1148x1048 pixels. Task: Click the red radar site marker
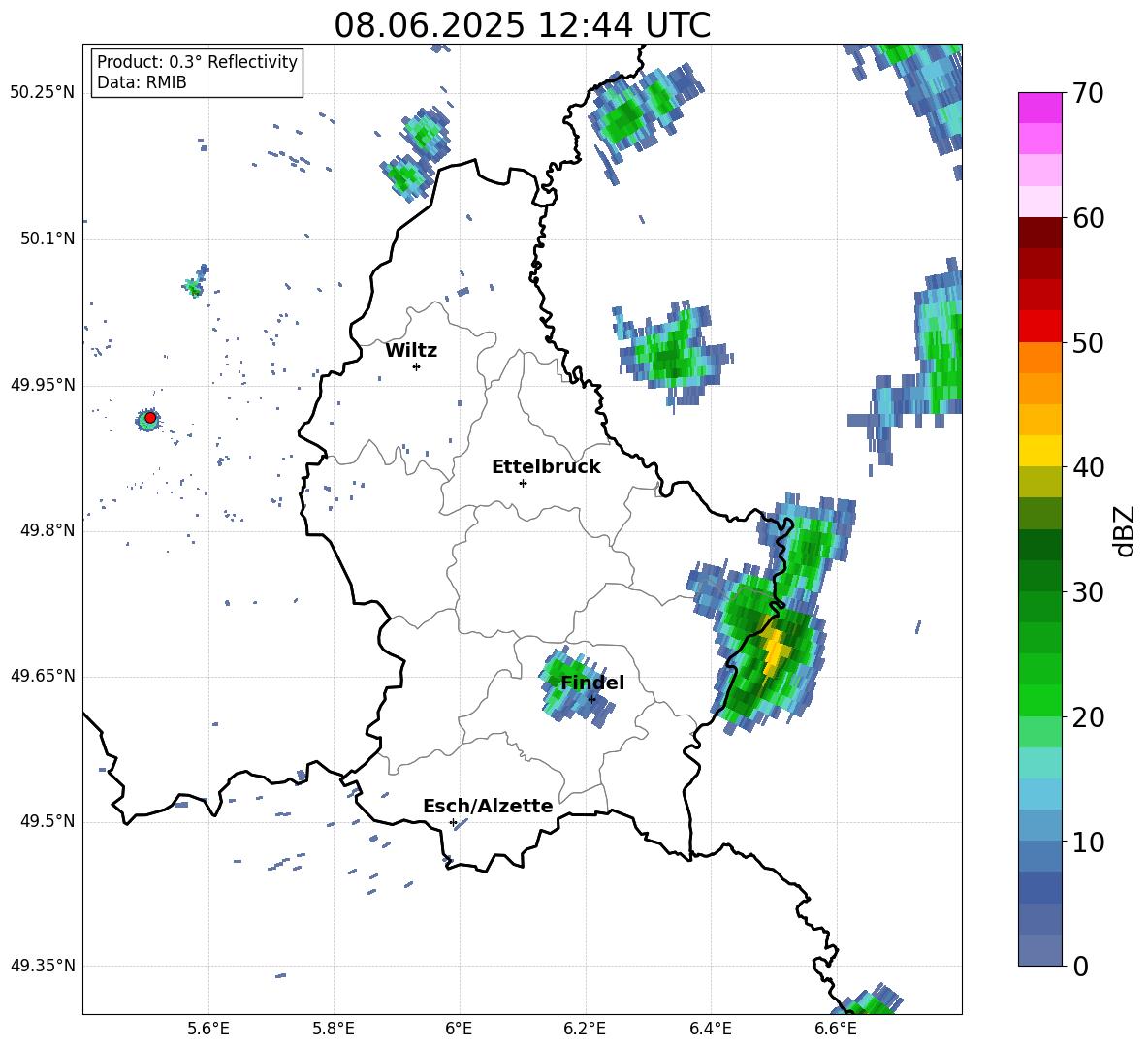(150, 418)
